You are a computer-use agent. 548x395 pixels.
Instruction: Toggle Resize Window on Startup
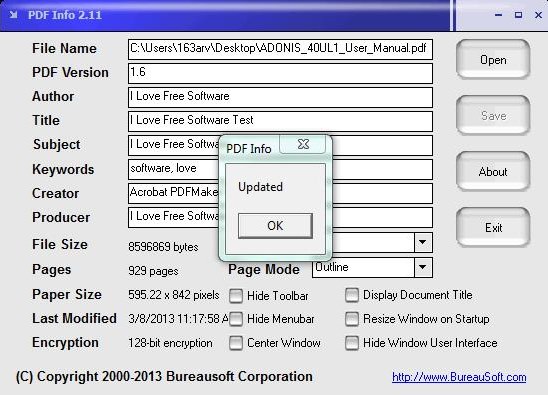click(x=352, y=319)
